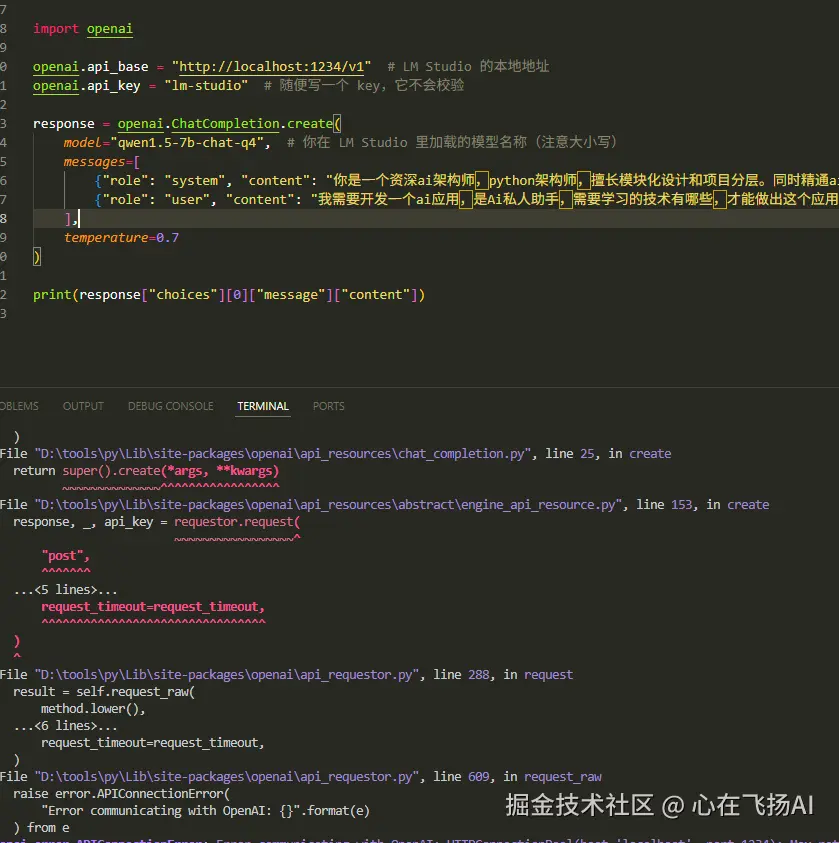Click the LM Studio model name comment
839x843 pixels.
coord(452,142)
